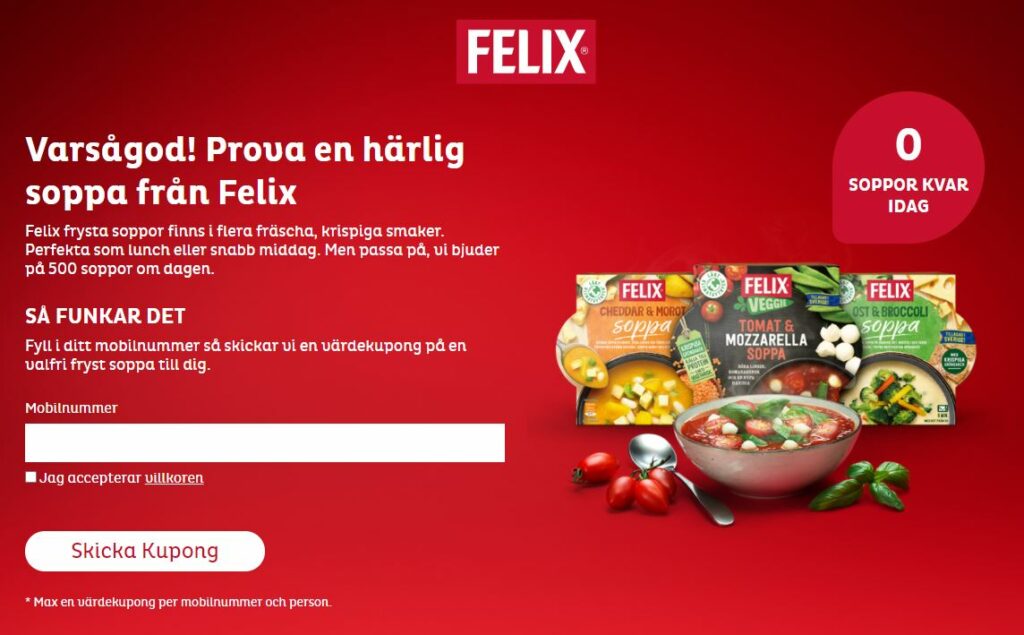This screenshot has width=1024, height=635.
Task: Click the Felix logo on cheddar package
Action: point(642,291)
